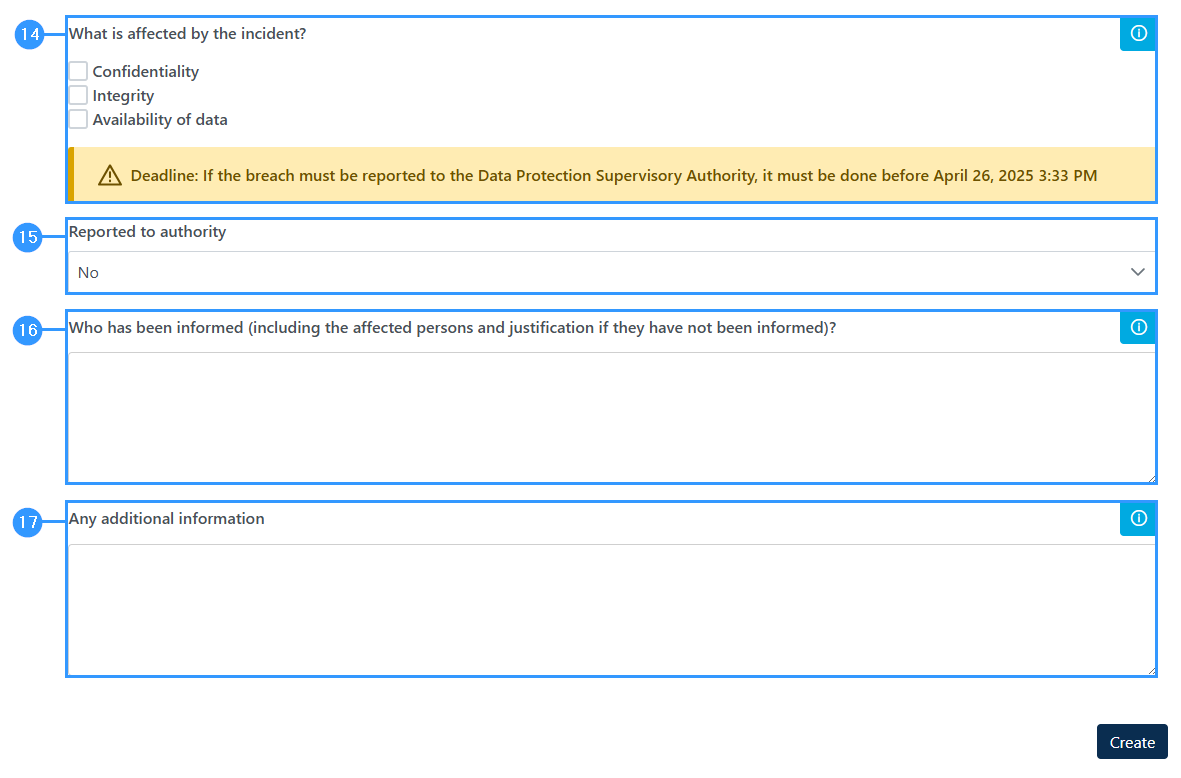The width and height of the screenshot is (1181, 778).
Task: Tick the Availability of data checkbox
Action: (78, 120)
